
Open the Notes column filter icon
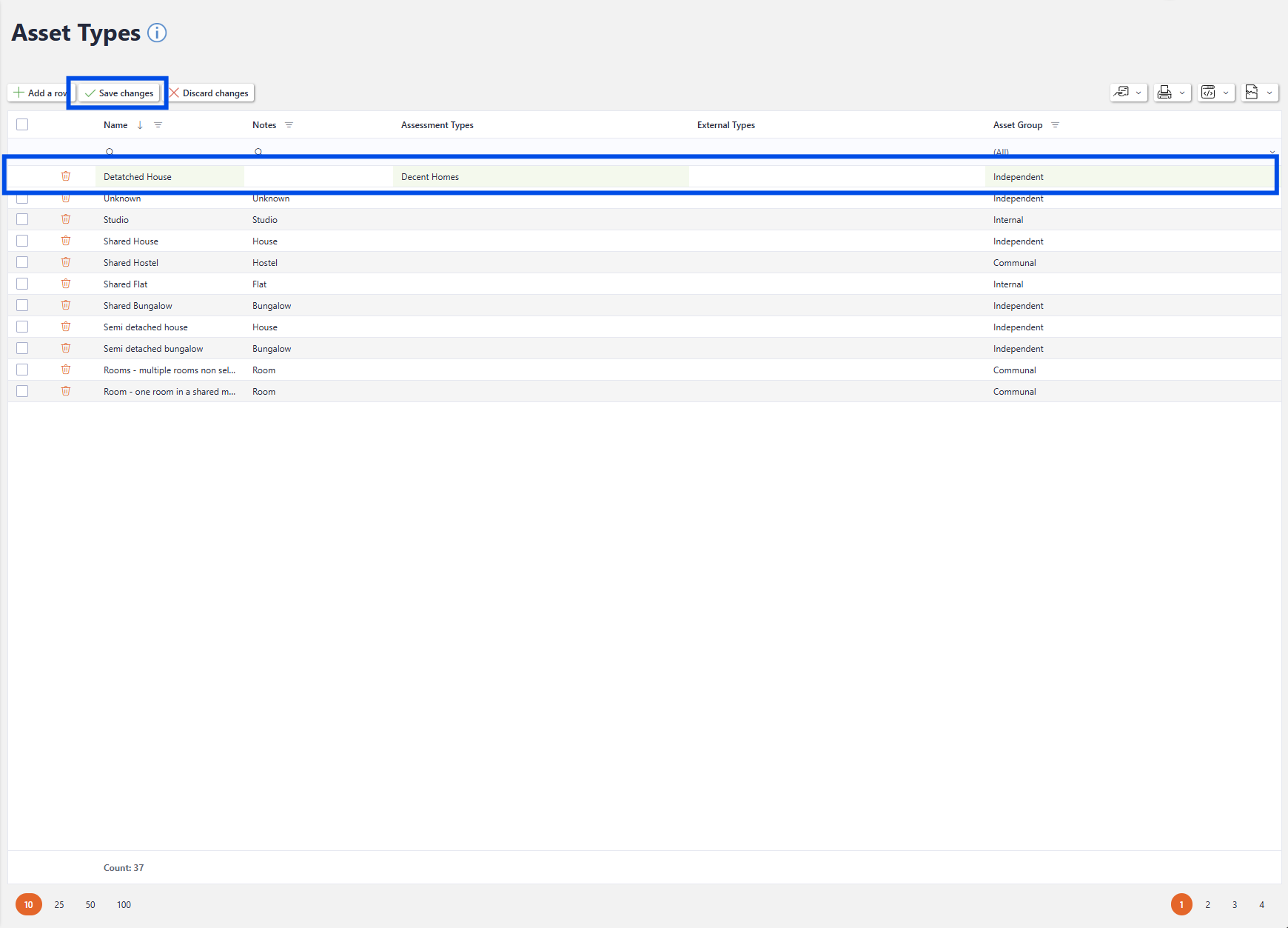[x=289, y=125]
